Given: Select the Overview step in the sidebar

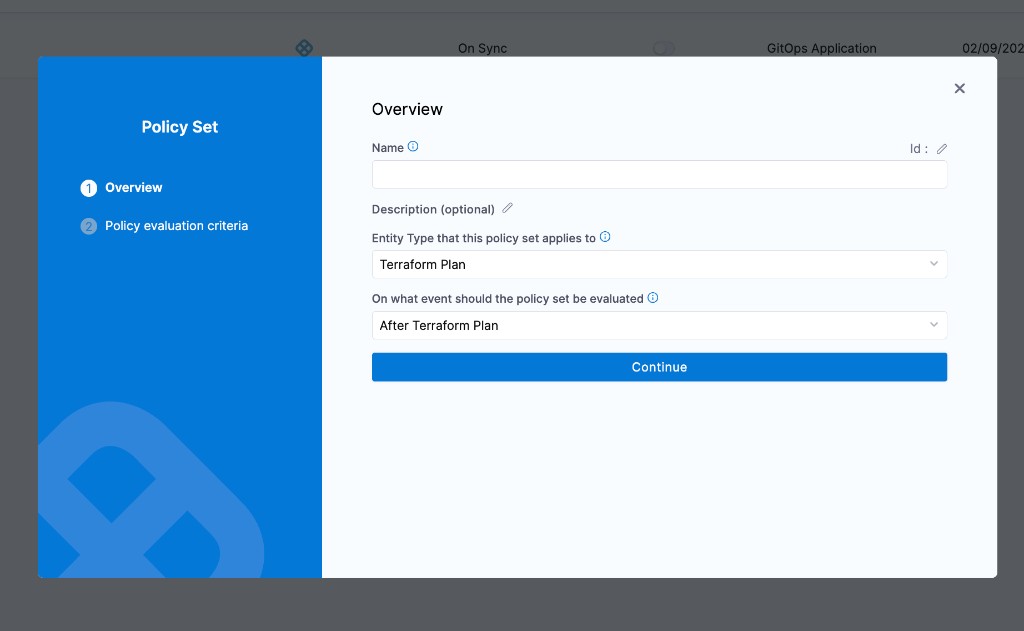Looking at the screenshot, I should 134,187.
